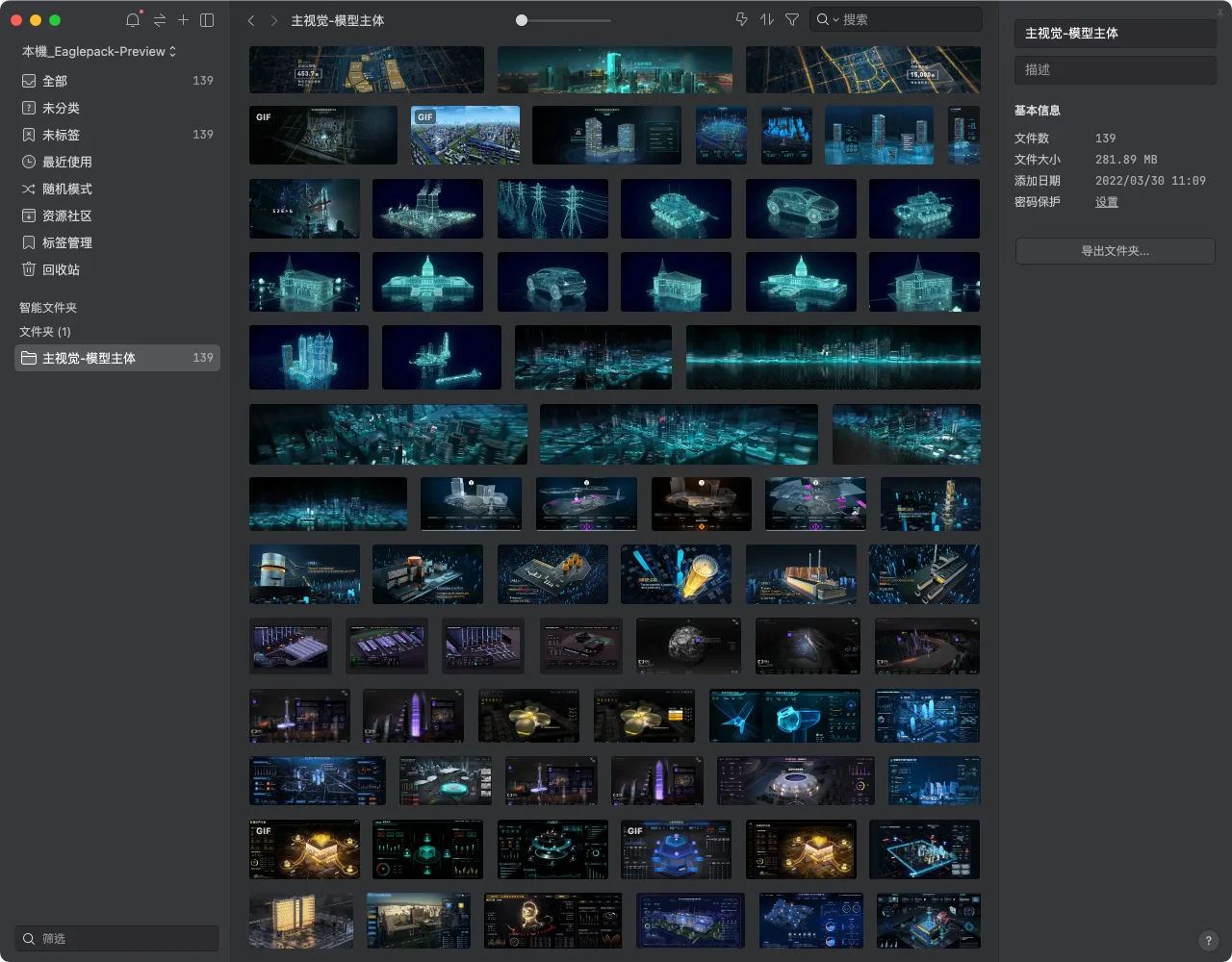Image resolution: width=1232 pixels, height=962 pixels.
Task: Click the 设置 password protection link
Action: (x=1106, y=202)
